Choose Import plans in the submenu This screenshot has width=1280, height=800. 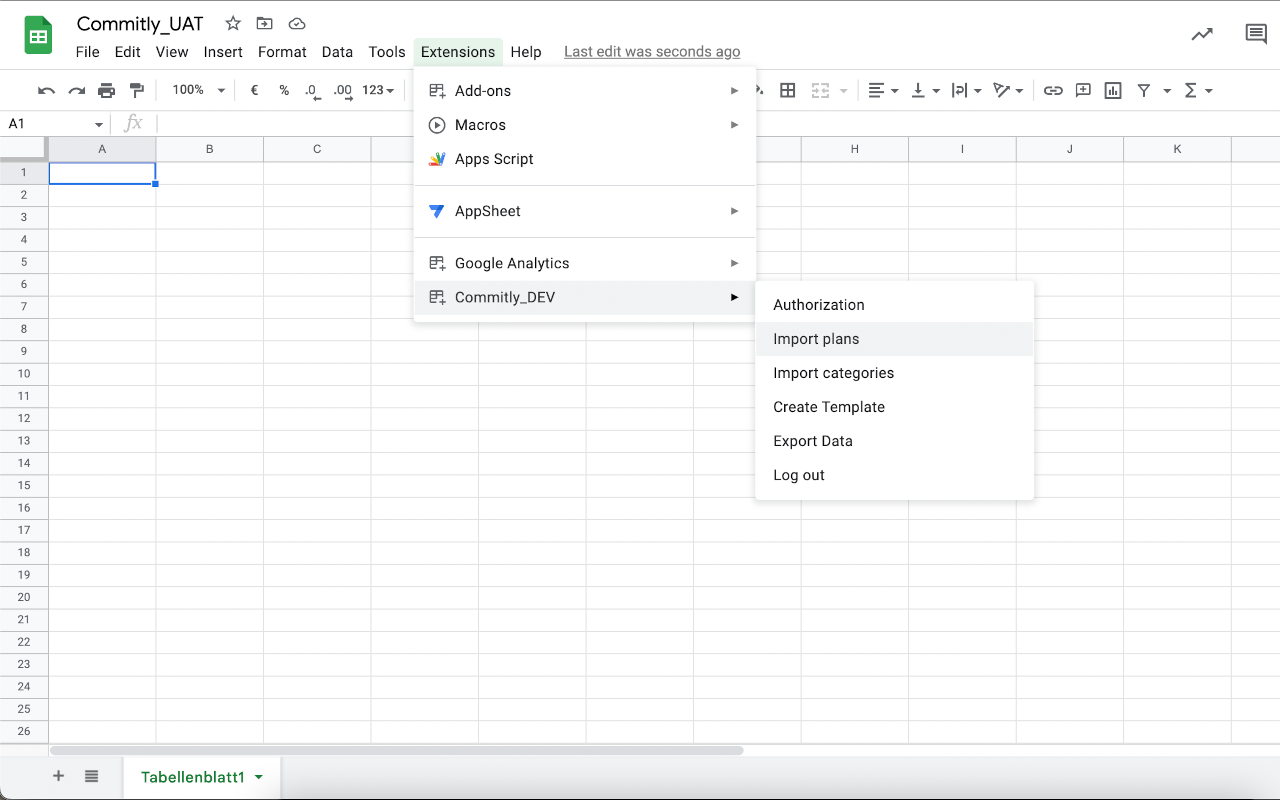coord(895,339)
